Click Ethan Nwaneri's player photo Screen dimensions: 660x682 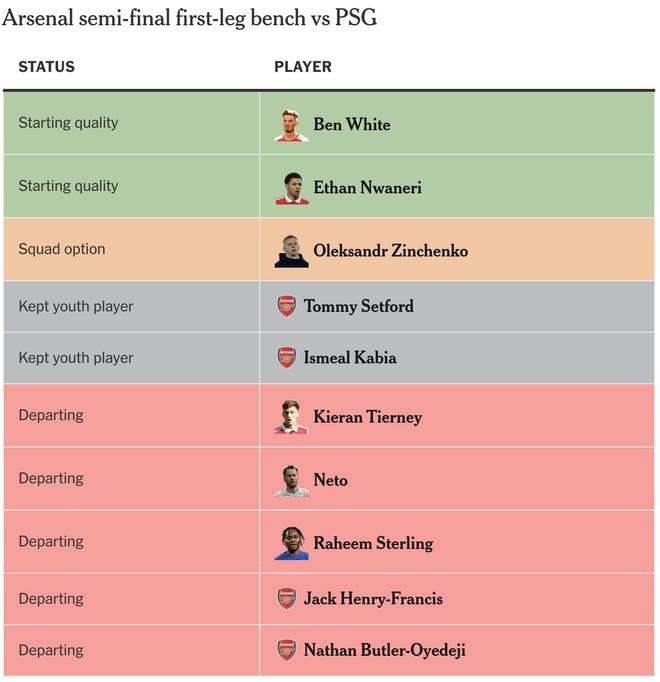[x=291, y=187]
